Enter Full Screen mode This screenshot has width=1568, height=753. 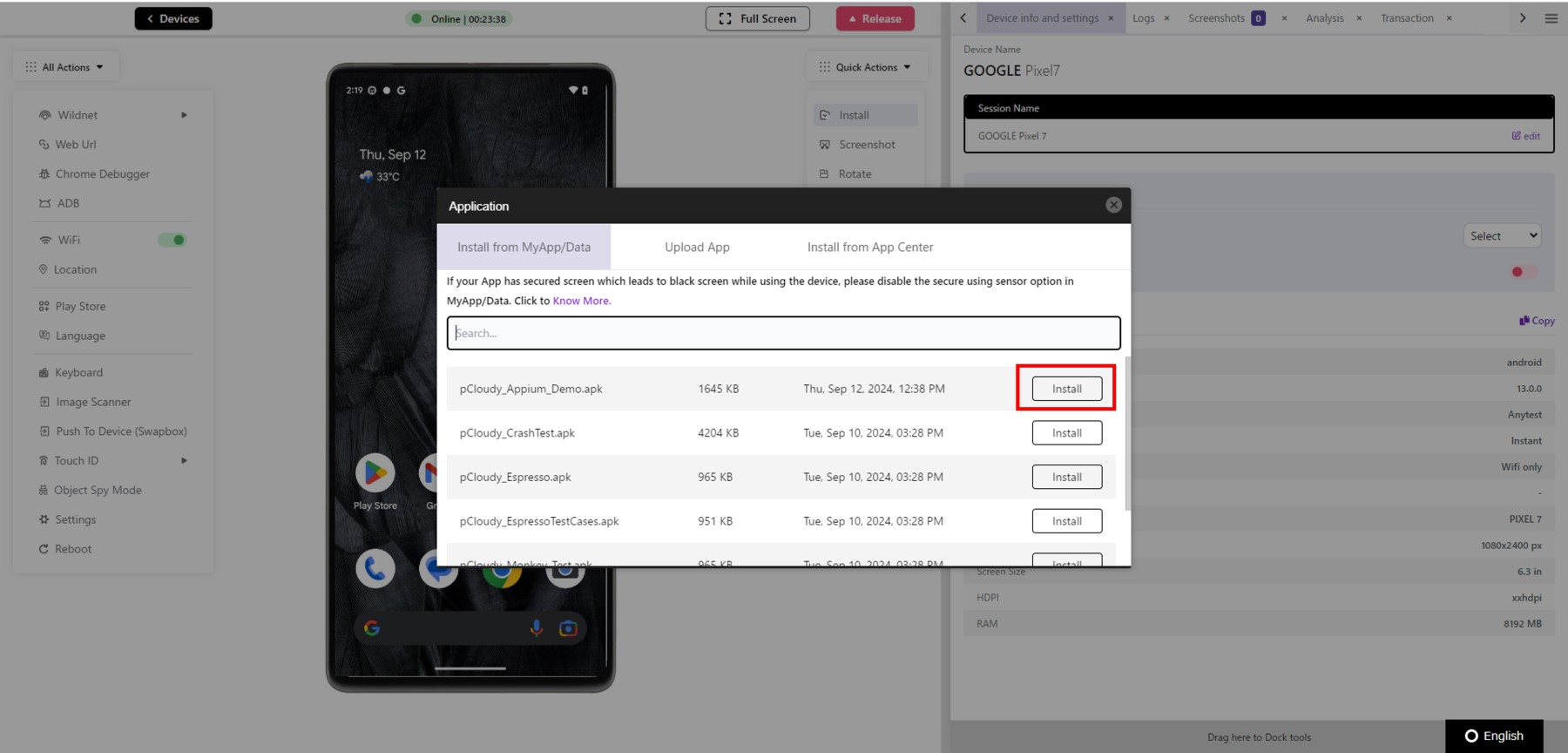pos(757,18)
